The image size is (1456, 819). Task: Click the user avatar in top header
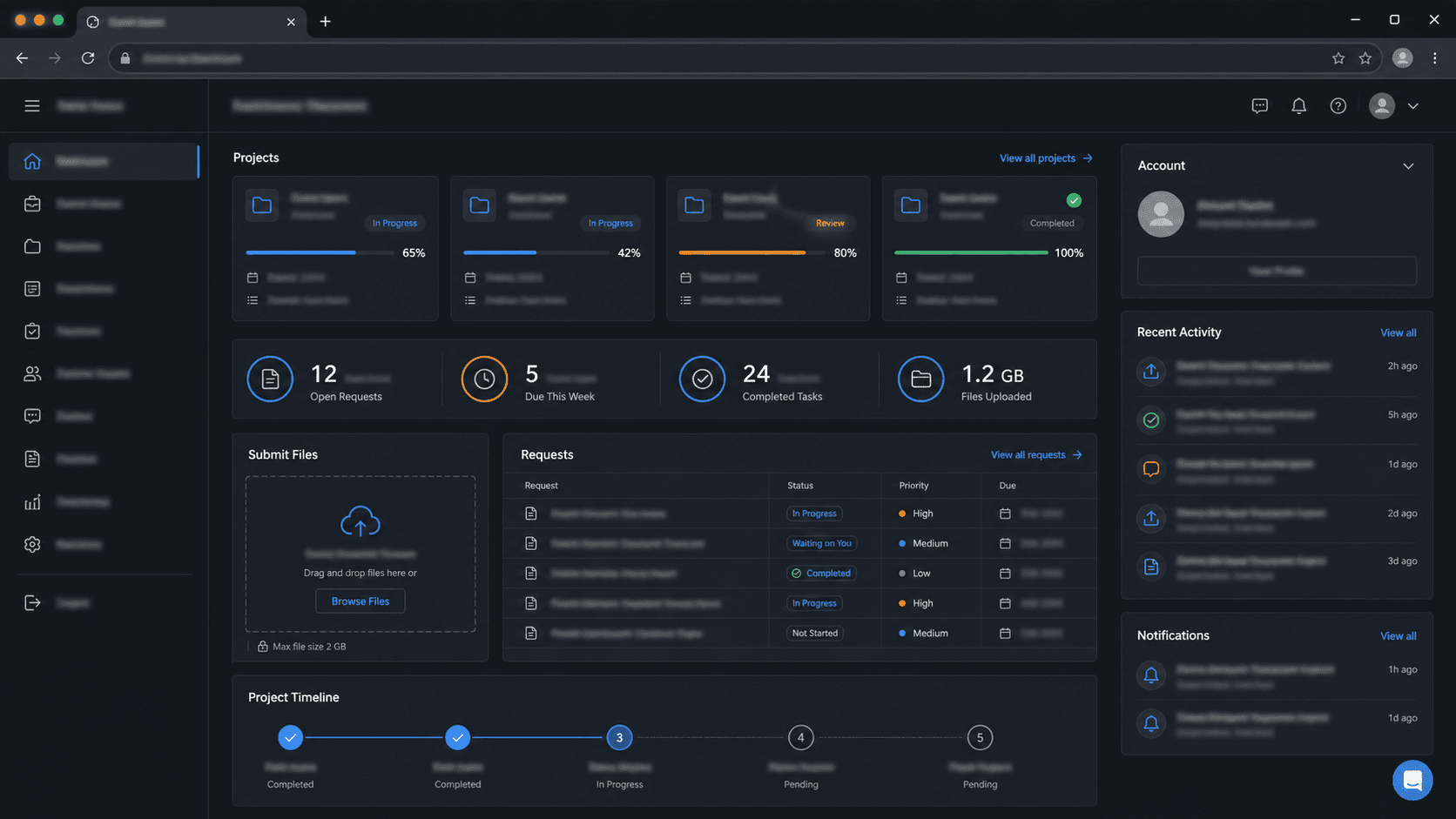pos(1381,106)
